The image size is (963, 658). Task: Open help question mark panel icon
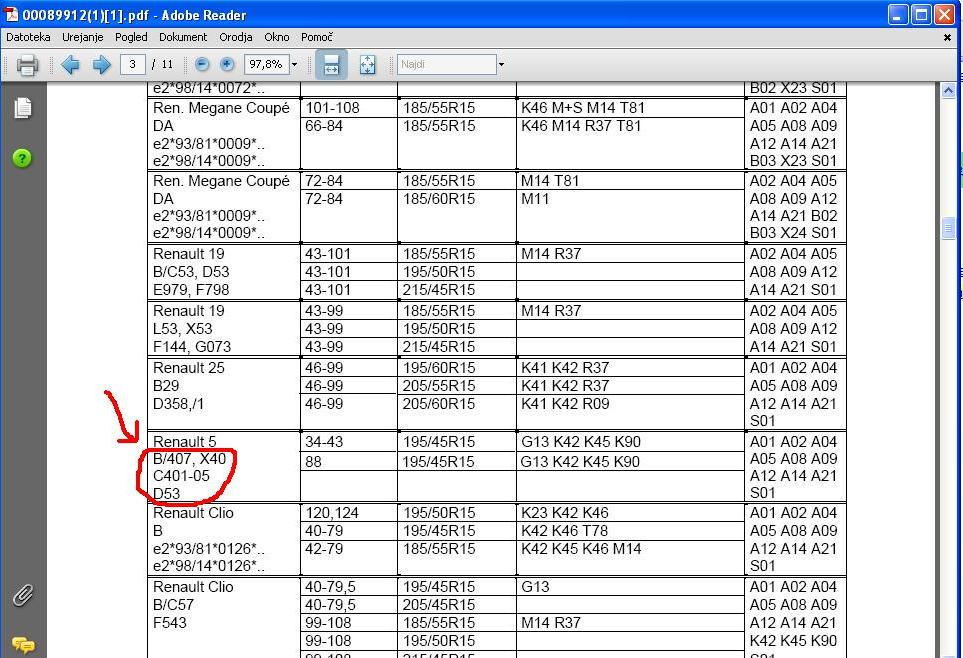click(22, 159)
